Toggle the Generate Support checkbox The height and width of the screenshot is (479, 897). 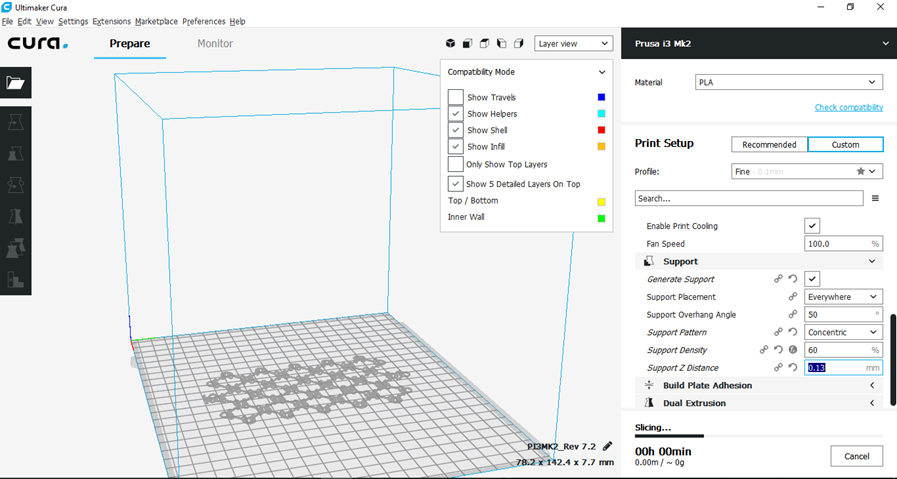(x=812, y=279)
